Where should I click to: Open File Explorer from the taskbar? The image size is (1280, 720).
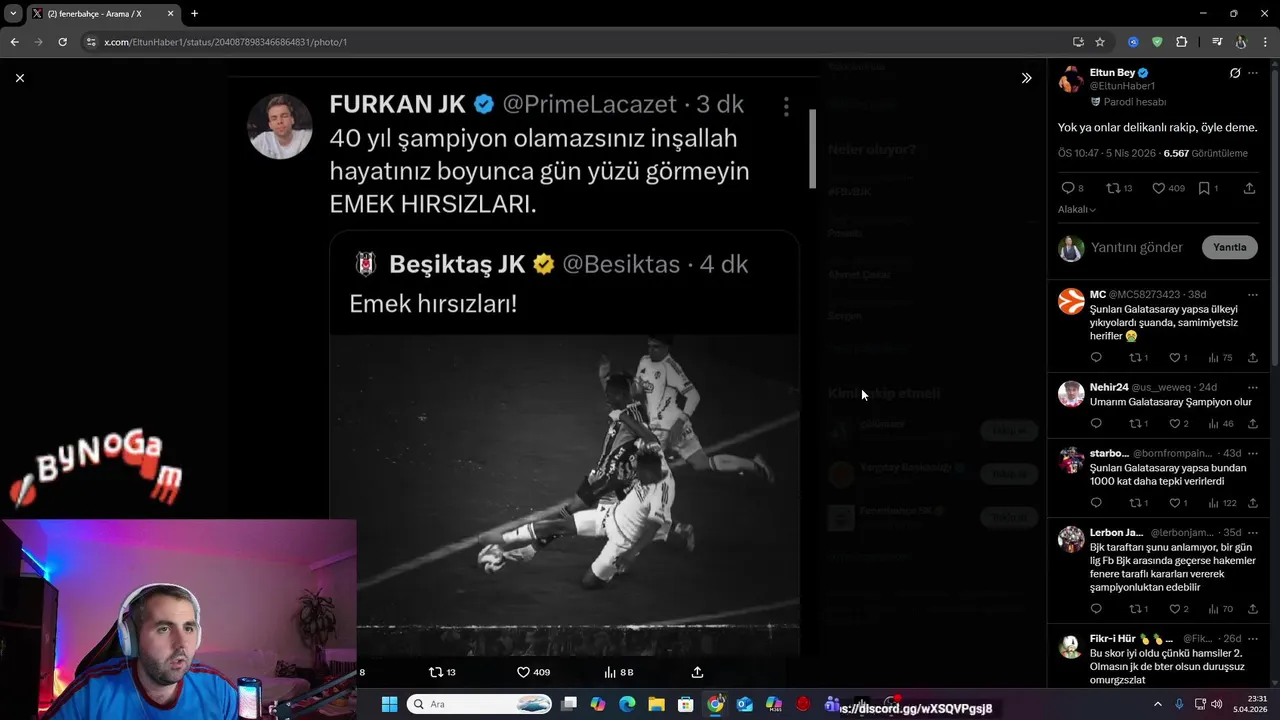(x=657, y=704)
